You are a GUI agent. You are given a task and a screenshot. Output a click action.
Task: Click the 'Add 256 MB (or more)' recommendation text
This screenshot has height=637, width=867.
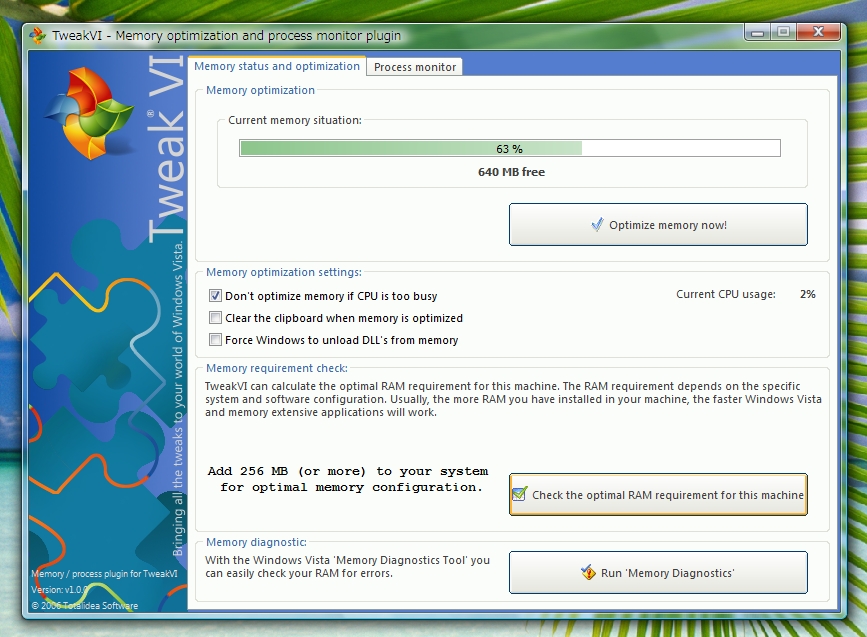tap(348, 479)
